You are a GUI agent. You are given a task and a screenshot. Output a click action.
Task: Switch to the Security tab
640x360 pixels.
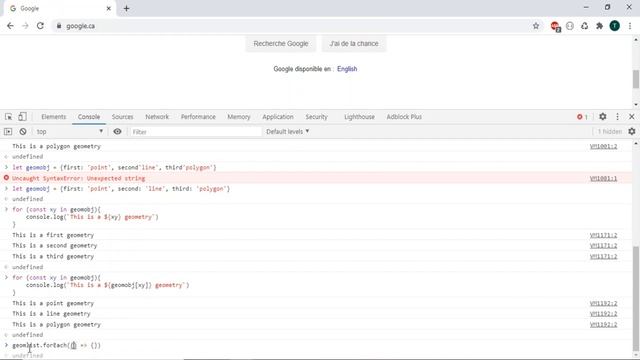[x=316, y=117]
